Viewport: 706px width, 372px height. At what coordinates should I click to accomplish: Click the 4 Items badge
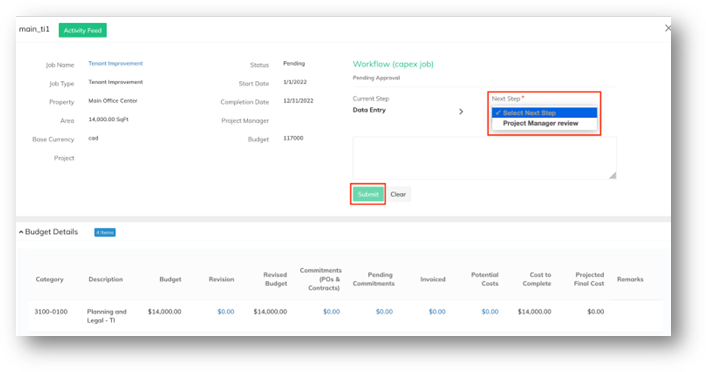(x=105, y=232)
